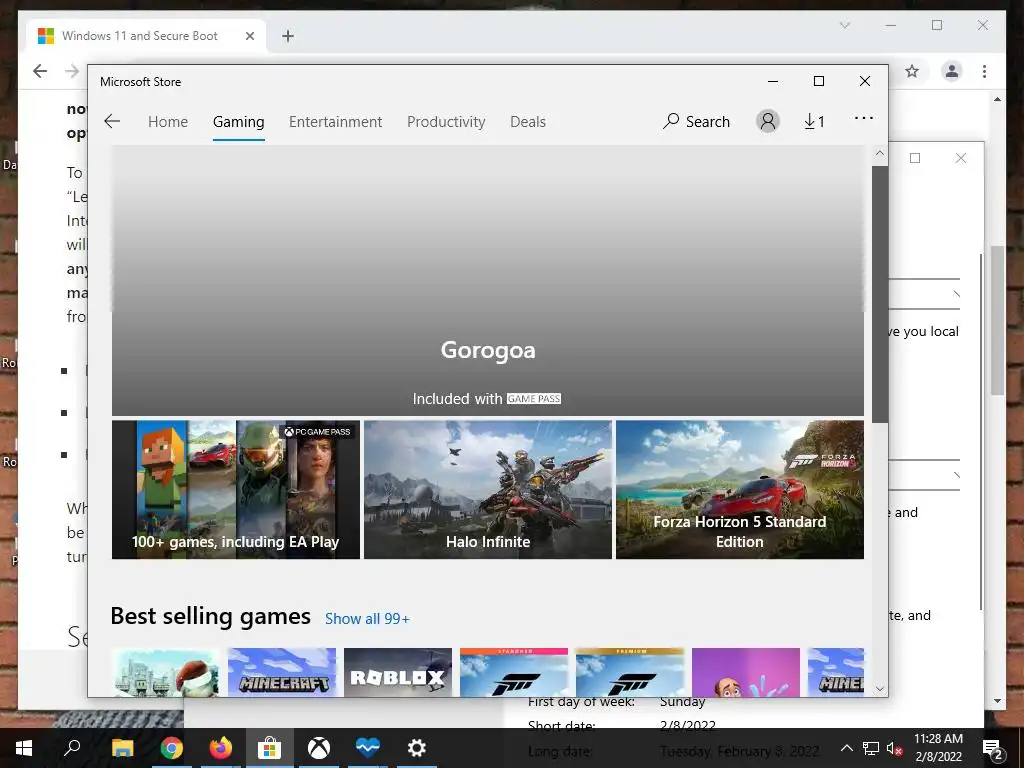
Task: Open Forza Horizon 5 Standard Edition tile
Action: coord(740,490)
